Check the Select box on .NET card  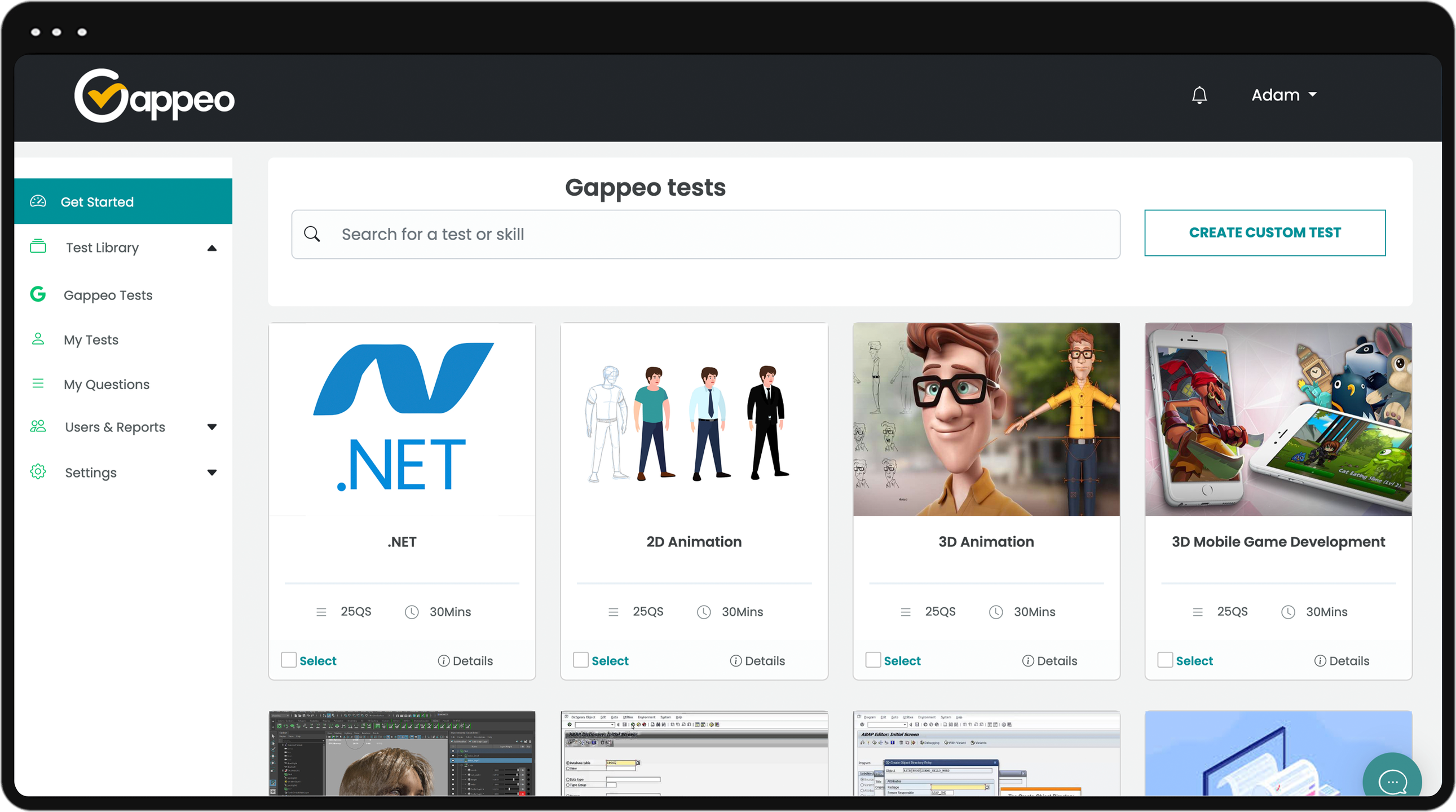click(289, 660)
